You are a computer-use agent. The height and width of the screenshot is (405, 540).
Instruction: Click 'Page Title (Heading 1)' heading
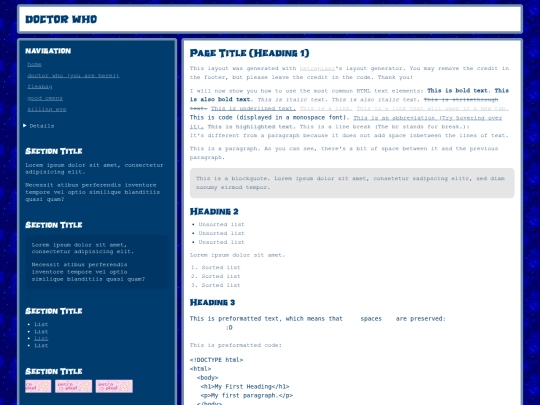249,53
